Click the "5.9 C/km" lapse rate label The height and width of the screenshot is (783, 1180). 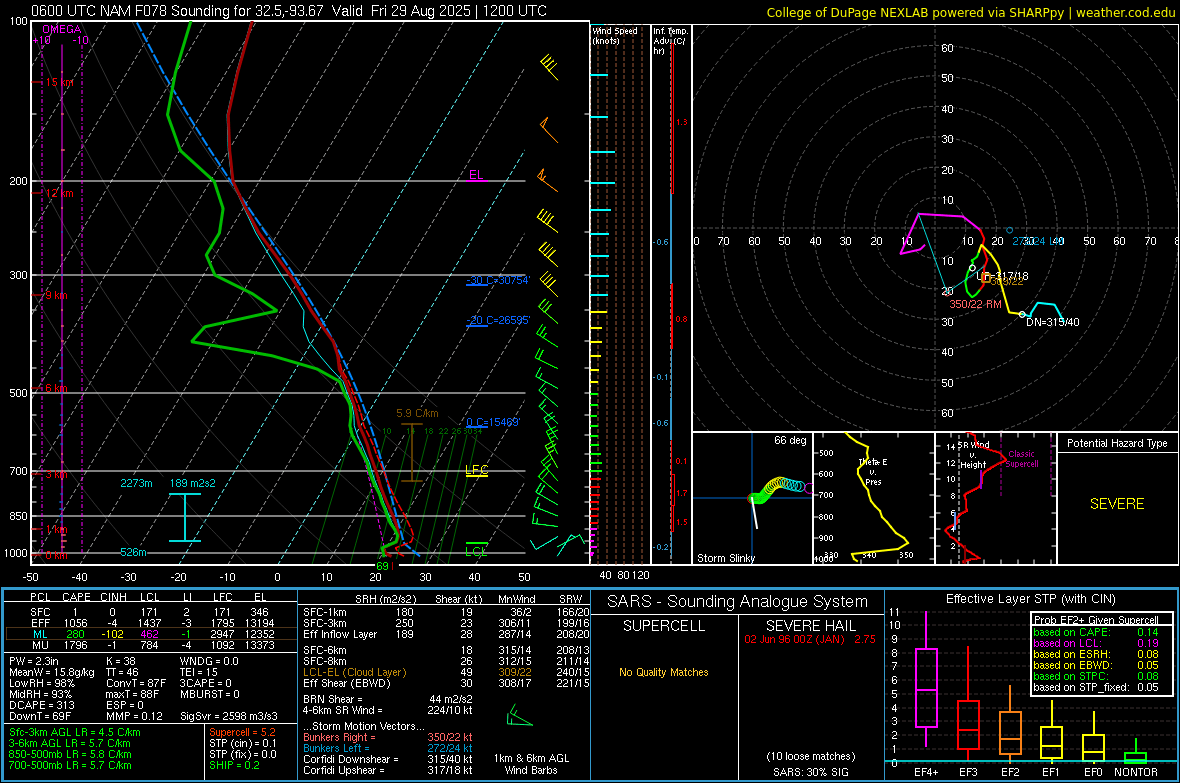tap(417, 413)
